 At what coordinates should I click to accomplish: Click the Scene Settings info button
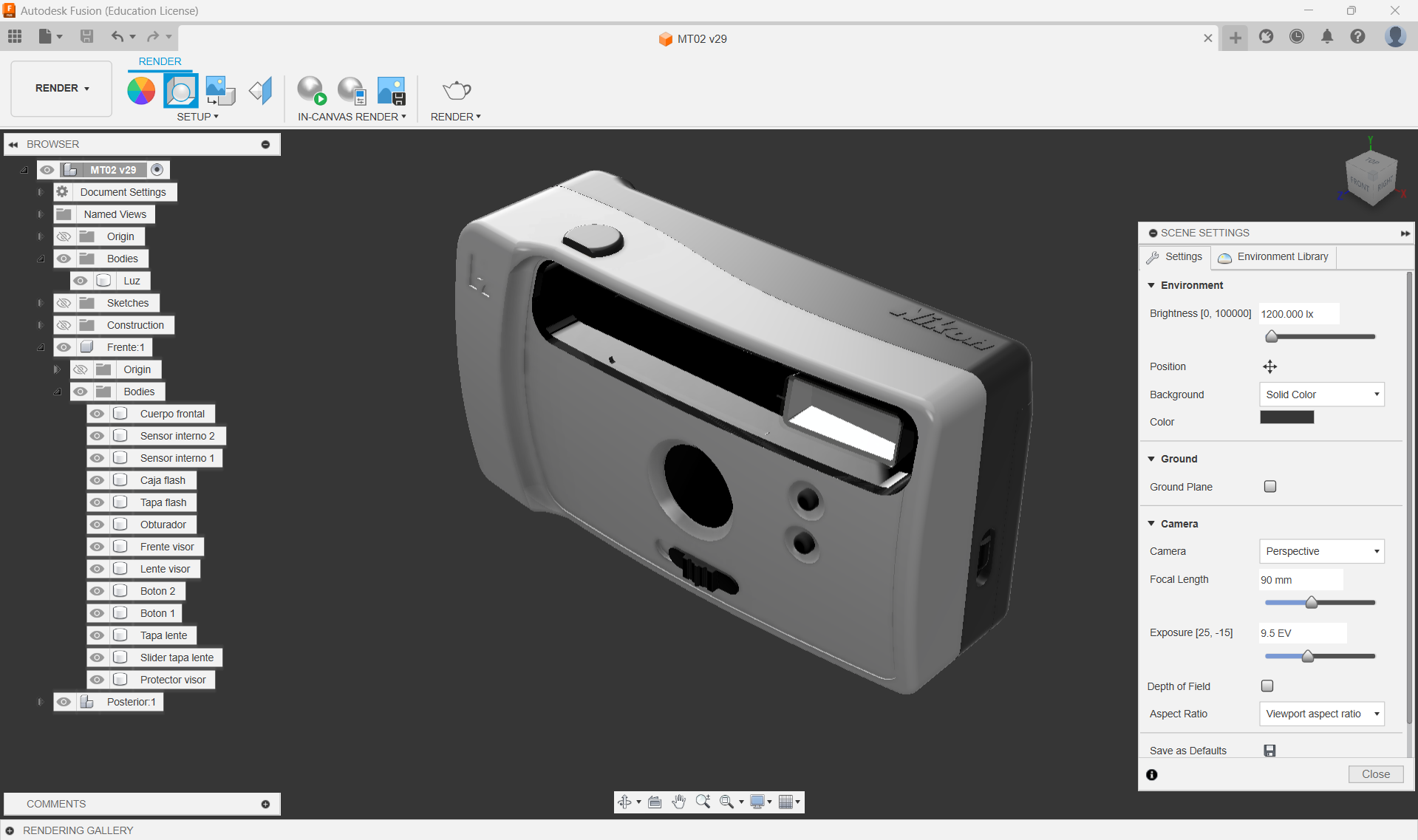tap(1152, 774)
